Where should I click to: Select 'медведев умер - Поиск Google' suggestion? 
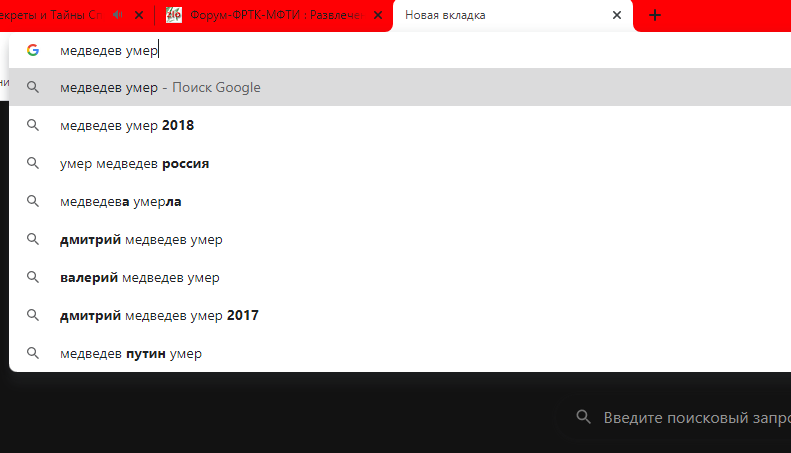pyautogui.click(x=160, y=87)
